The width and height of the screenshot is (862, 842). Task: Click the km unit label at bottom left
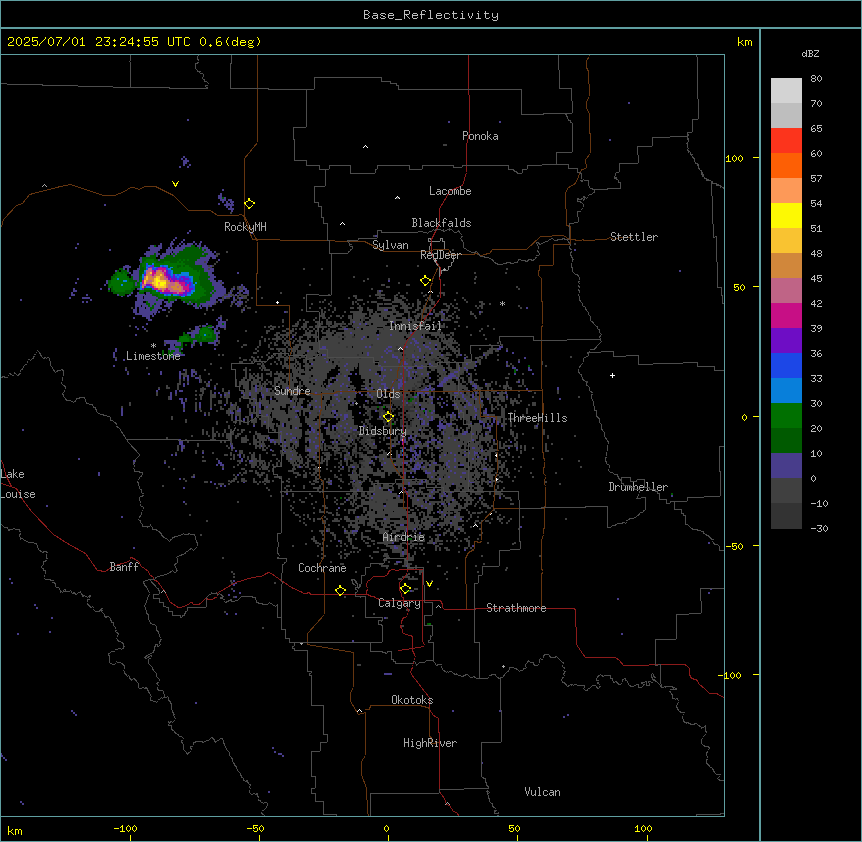point(15,830)
